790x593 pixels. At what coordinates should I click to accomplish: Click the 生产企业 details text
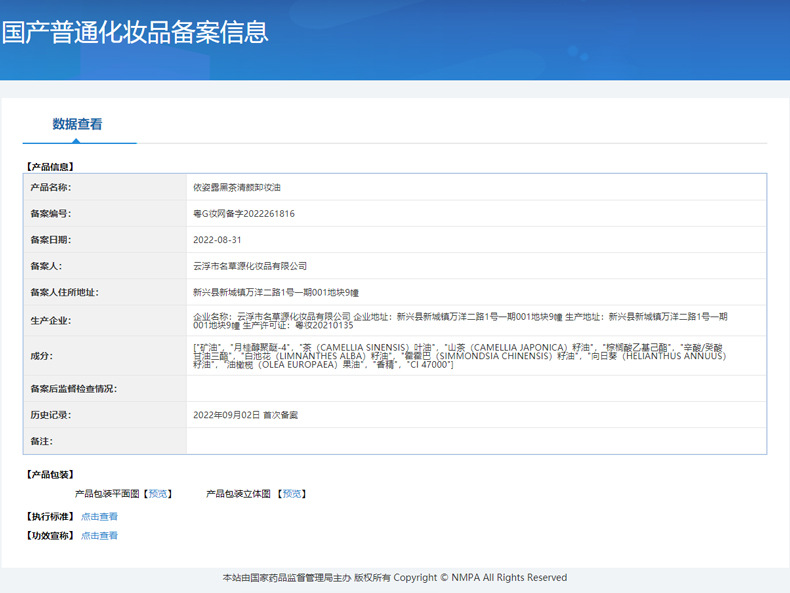pyautogui.click(x=460, y=321)
